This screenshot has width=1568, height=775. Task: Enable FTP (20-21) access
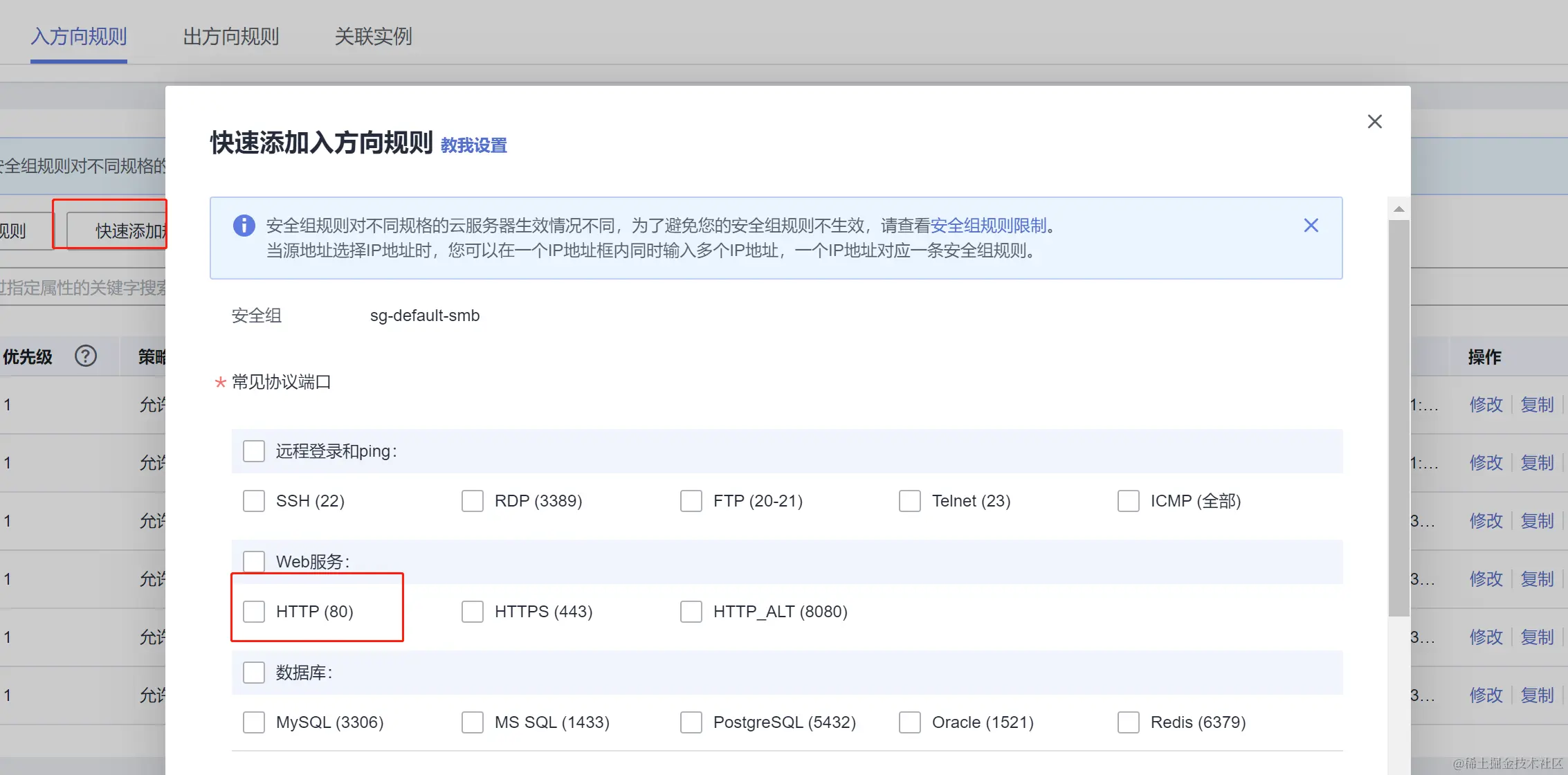pyautogui.click(x=691, y=500)
